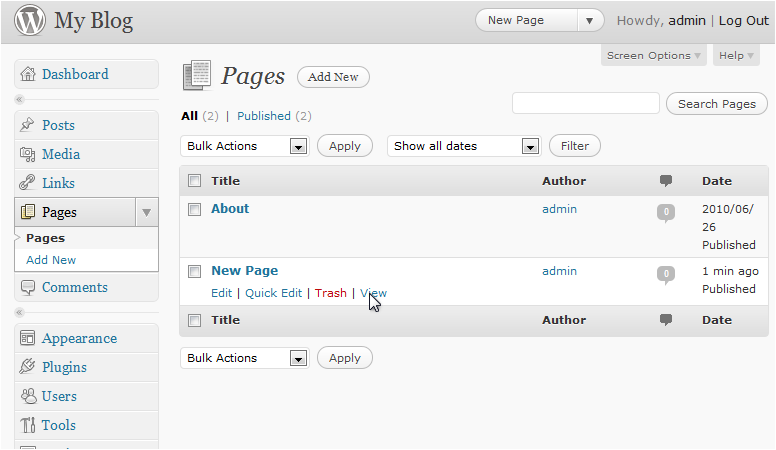
Task: Click the My Blog site title
Action: point(93,21)
